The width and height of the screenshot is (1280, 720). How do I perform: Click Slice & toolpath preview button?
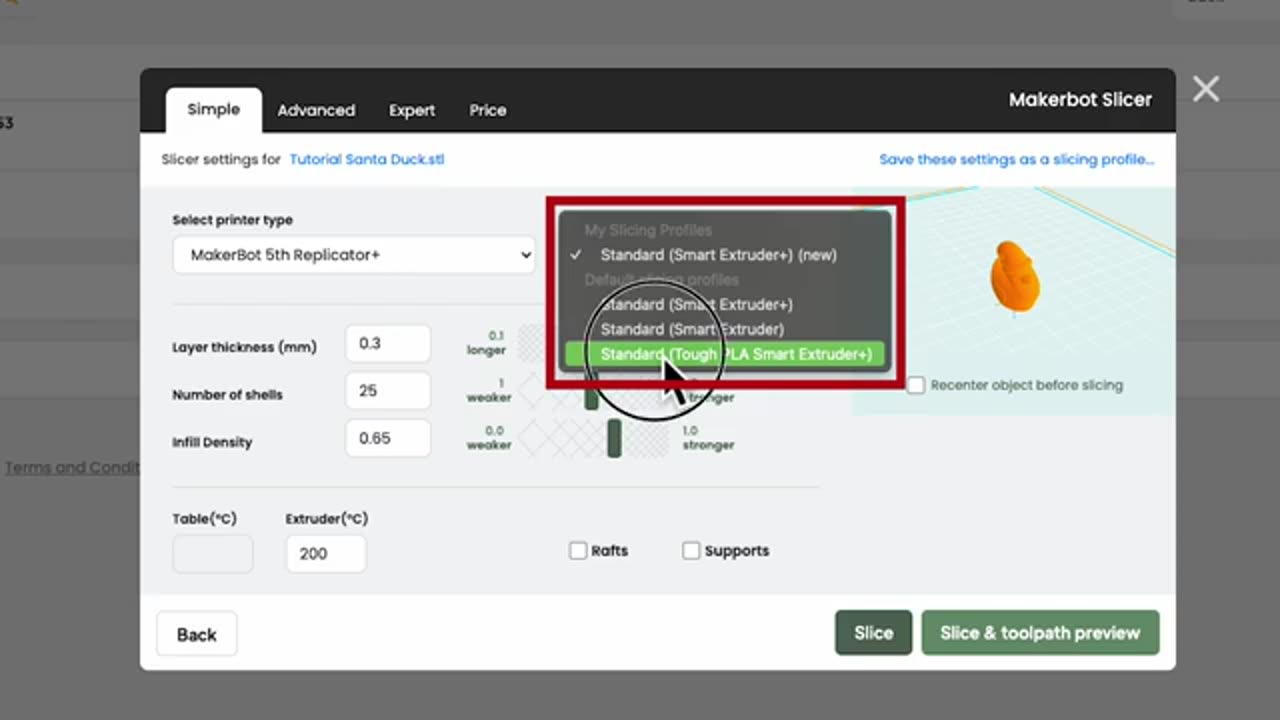[x=1040, y=633]
